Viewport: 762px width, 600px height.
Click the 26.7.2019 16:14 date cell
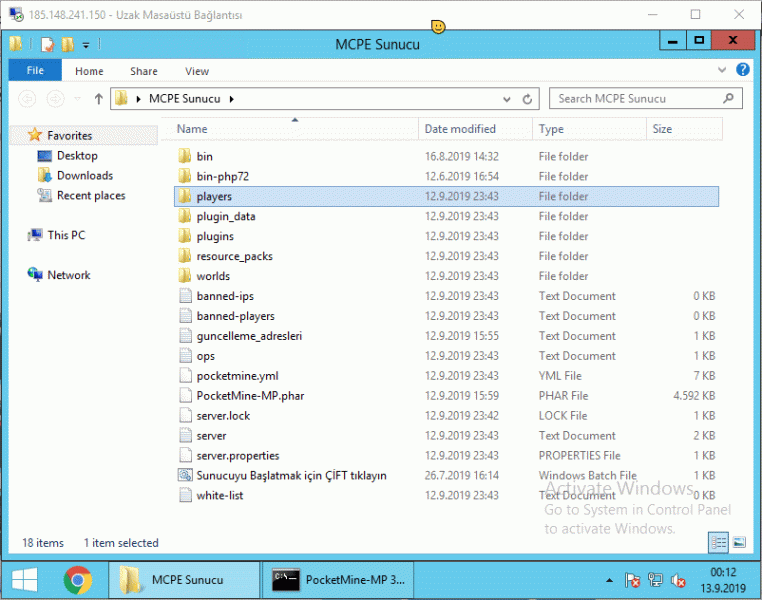point(462,475)
